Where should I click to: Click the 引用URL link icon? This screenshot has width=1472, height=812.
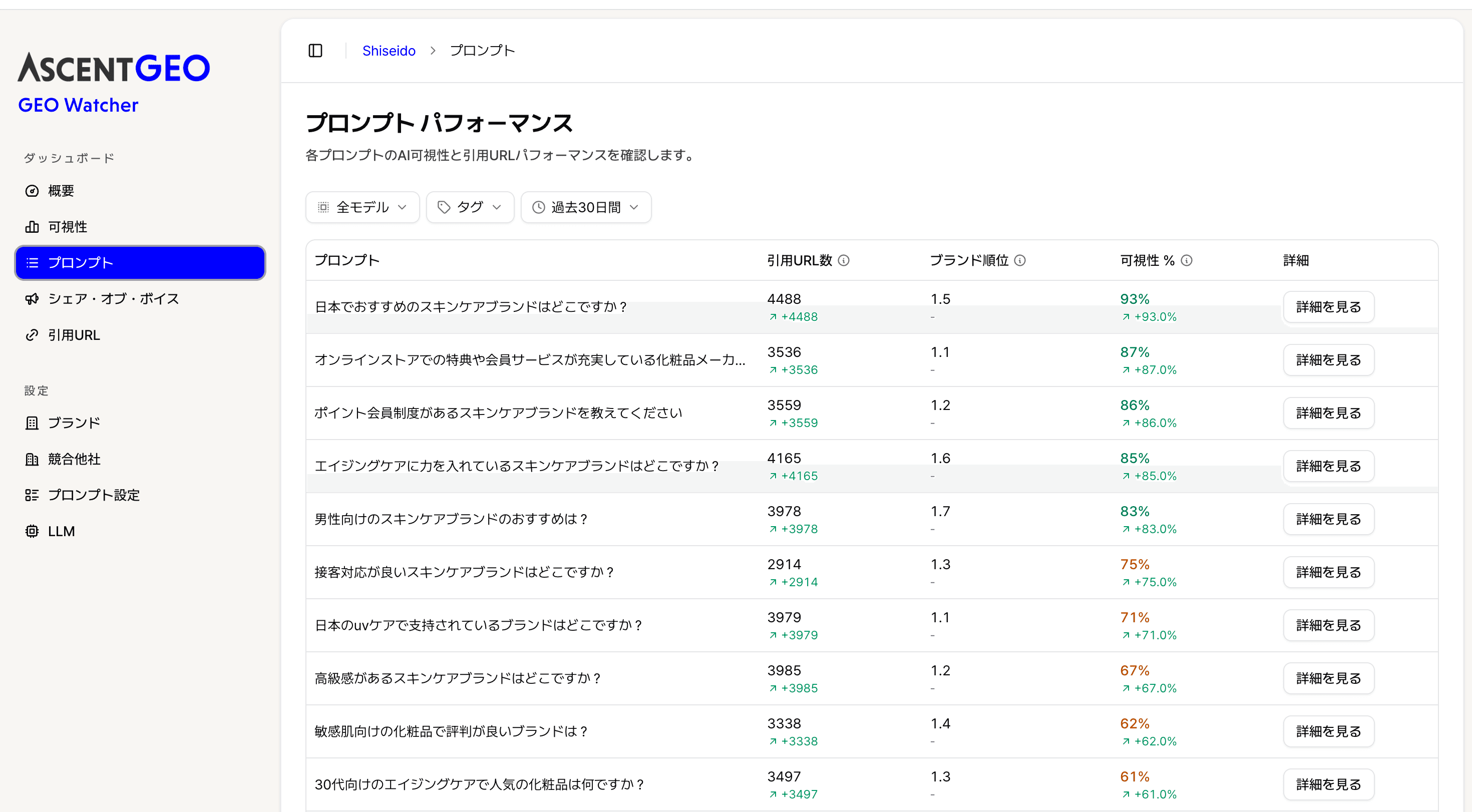coord(32,335)
